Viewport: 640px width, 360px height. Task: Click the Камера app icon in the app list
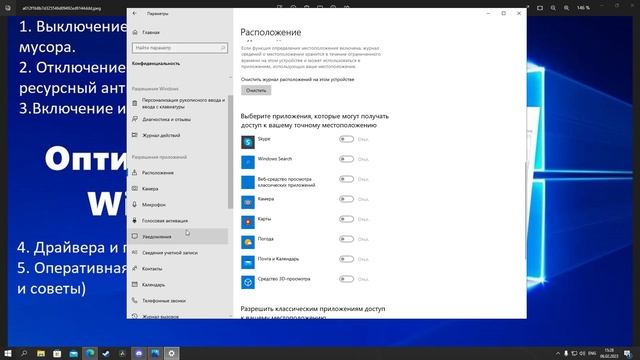coord(248,202)
